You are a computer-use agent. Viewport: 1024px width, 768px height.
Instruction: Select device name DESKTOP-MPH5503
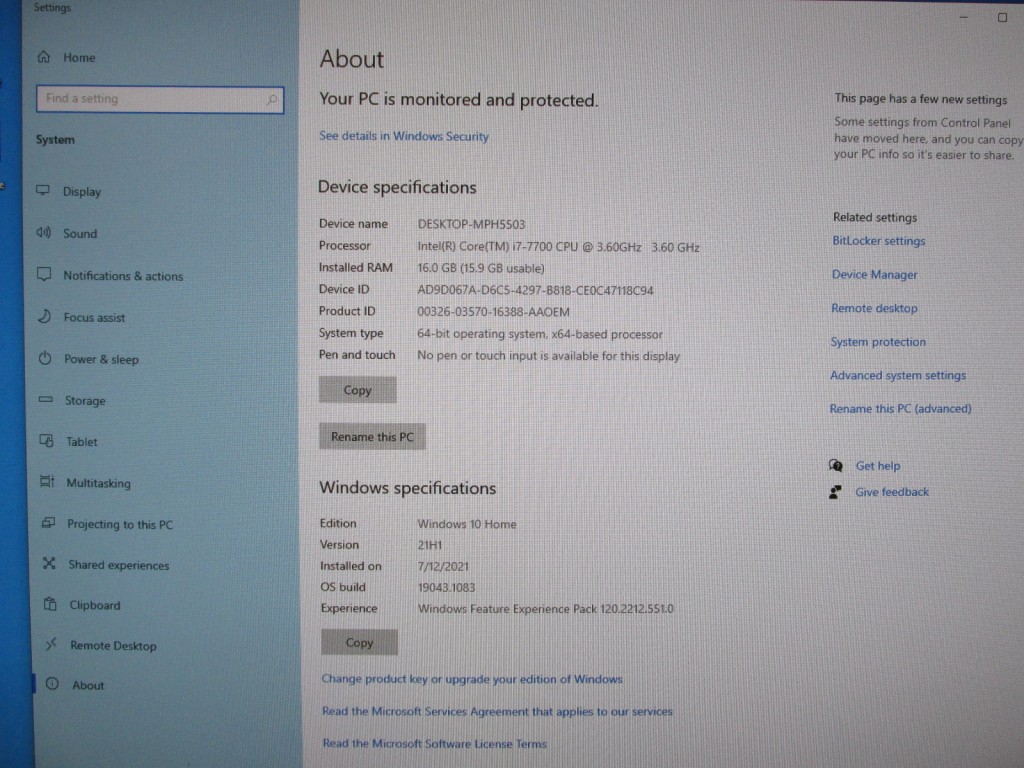click(x=471, y=224)
